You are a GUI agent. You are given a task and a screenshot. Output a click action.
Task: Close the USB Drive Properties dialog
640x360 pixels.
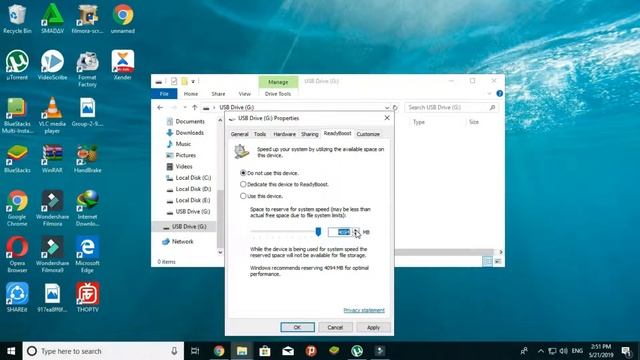point(387,118)
